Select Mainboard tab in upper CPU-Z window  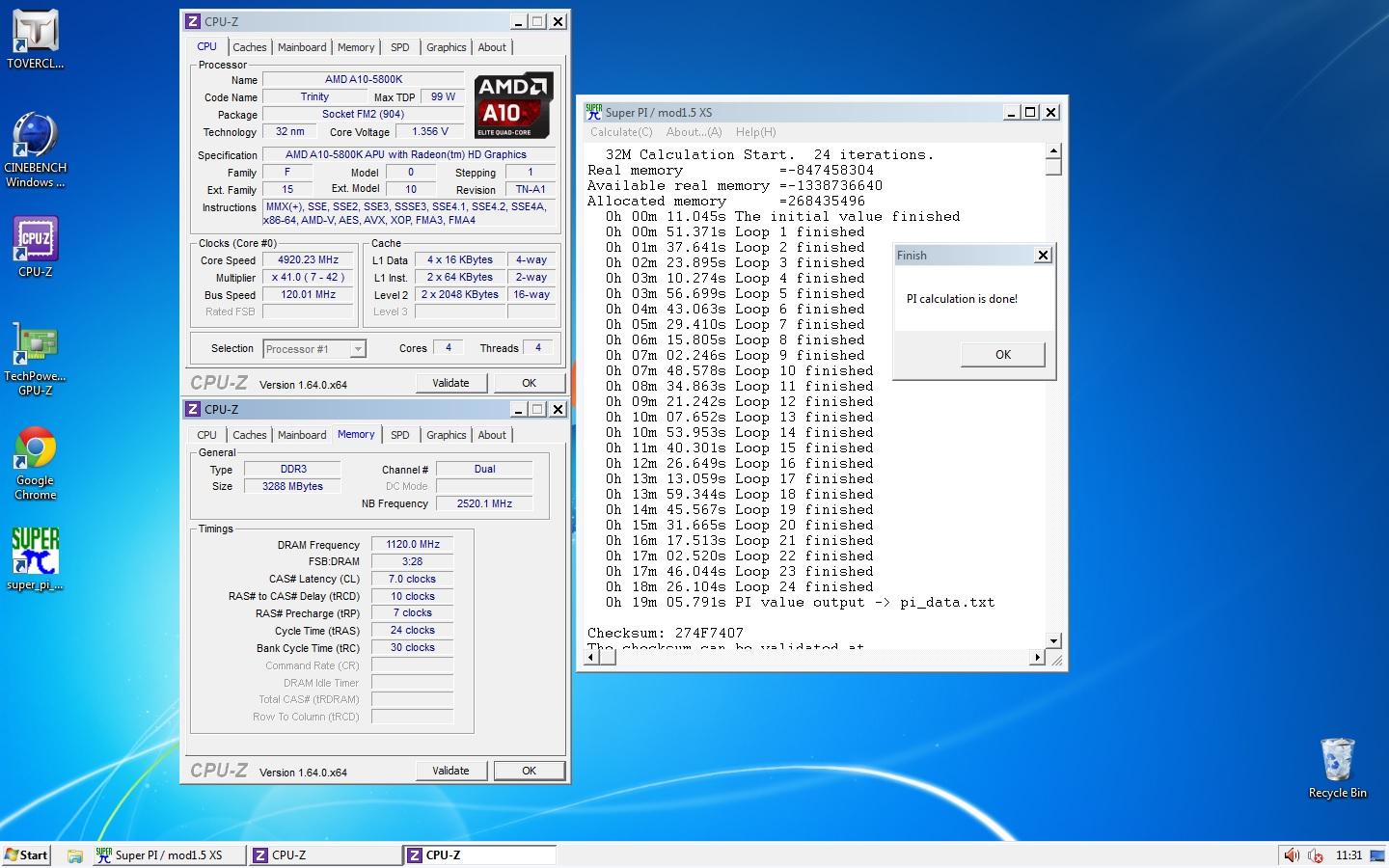[x=302, y=47]
